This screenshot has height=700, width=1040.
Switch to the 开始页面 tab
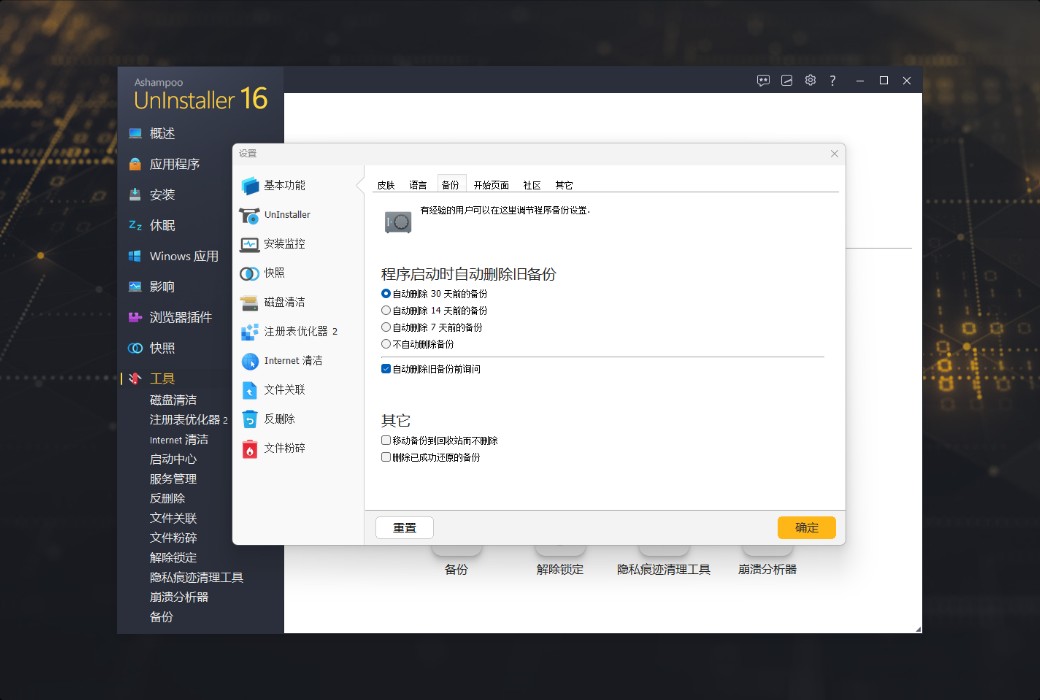pyautogui.click(x=491, y=185)
